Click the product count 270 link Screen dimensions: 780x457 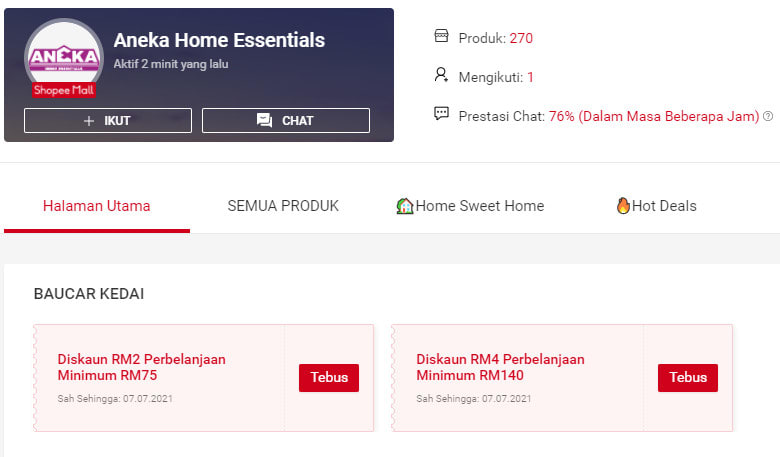pos(521,38)
